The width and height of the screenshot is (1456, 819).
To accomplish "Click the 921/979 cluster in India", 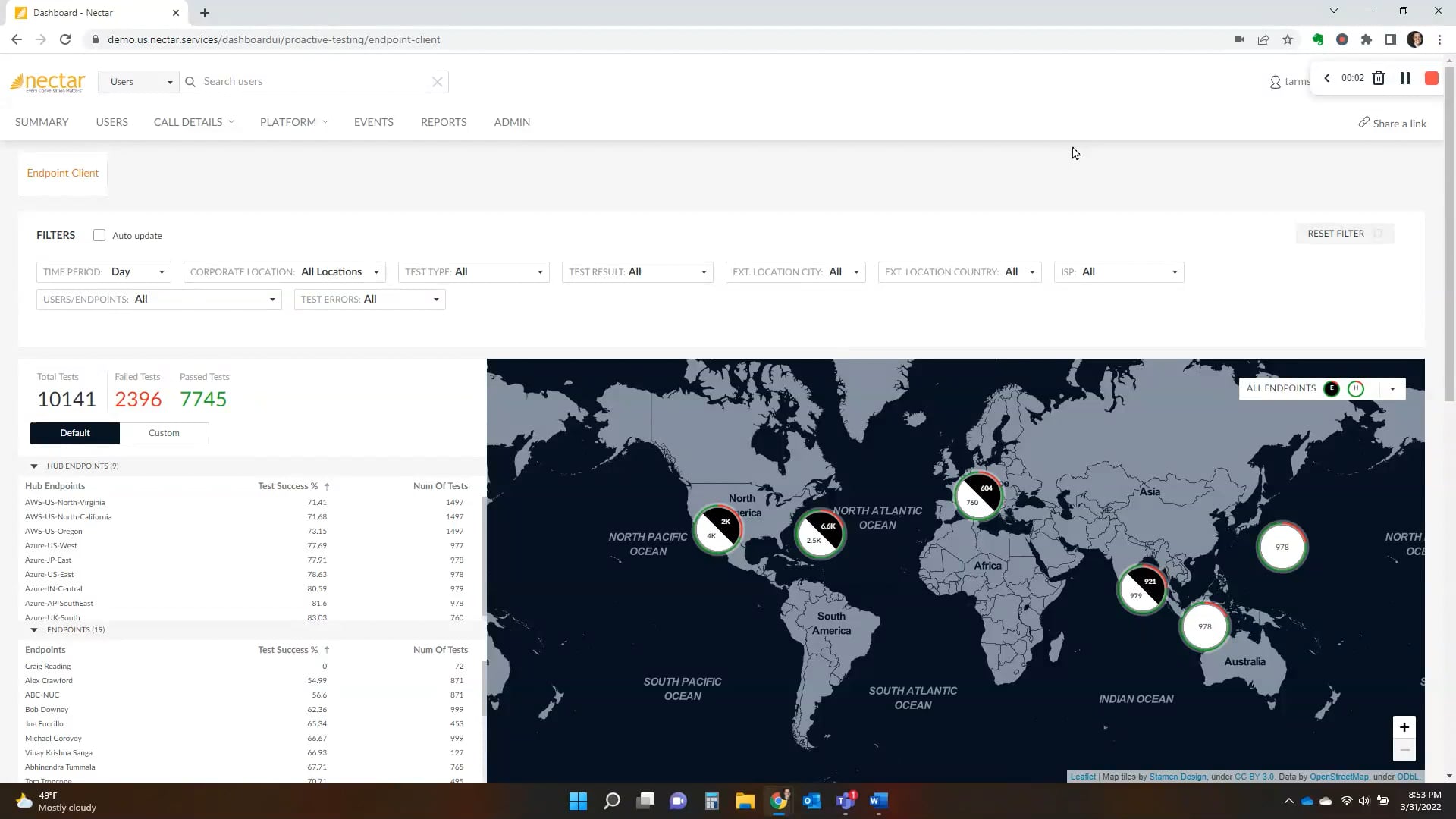I will pyautogui.click(x=1142, y=588).
